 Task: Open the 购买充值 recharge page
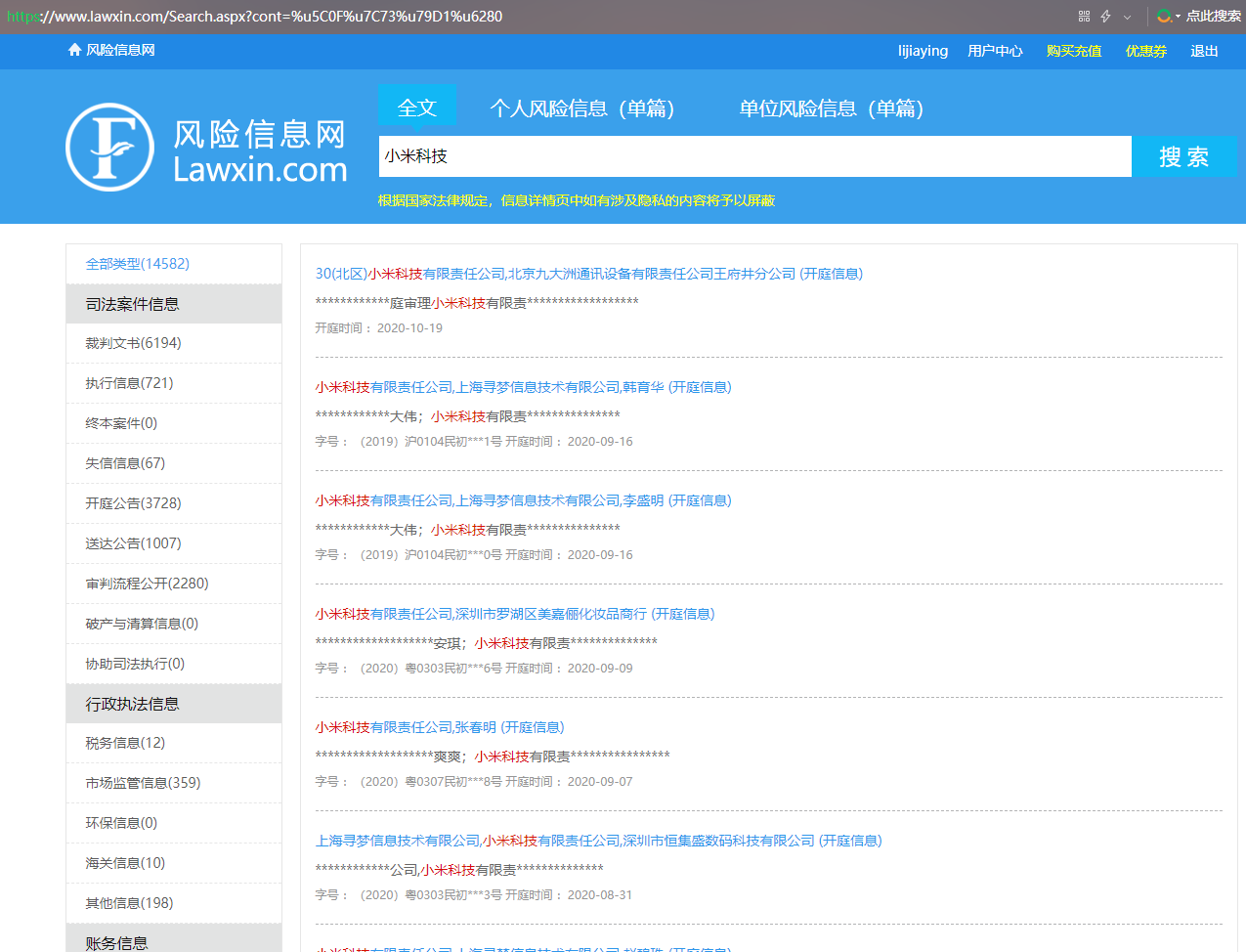point(1073,51)
